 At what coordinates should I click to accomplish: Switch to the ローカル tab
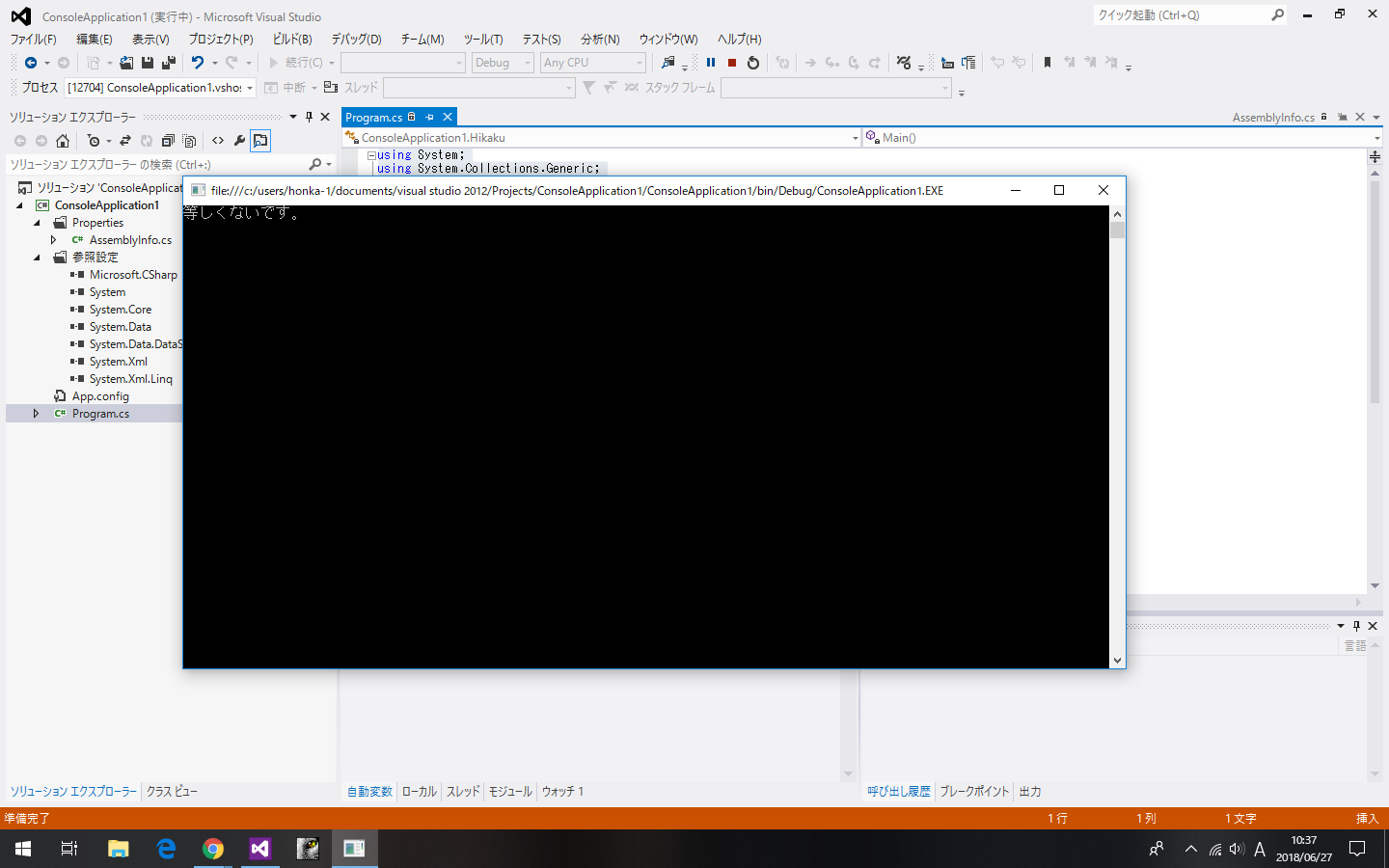tap(419, 792)
